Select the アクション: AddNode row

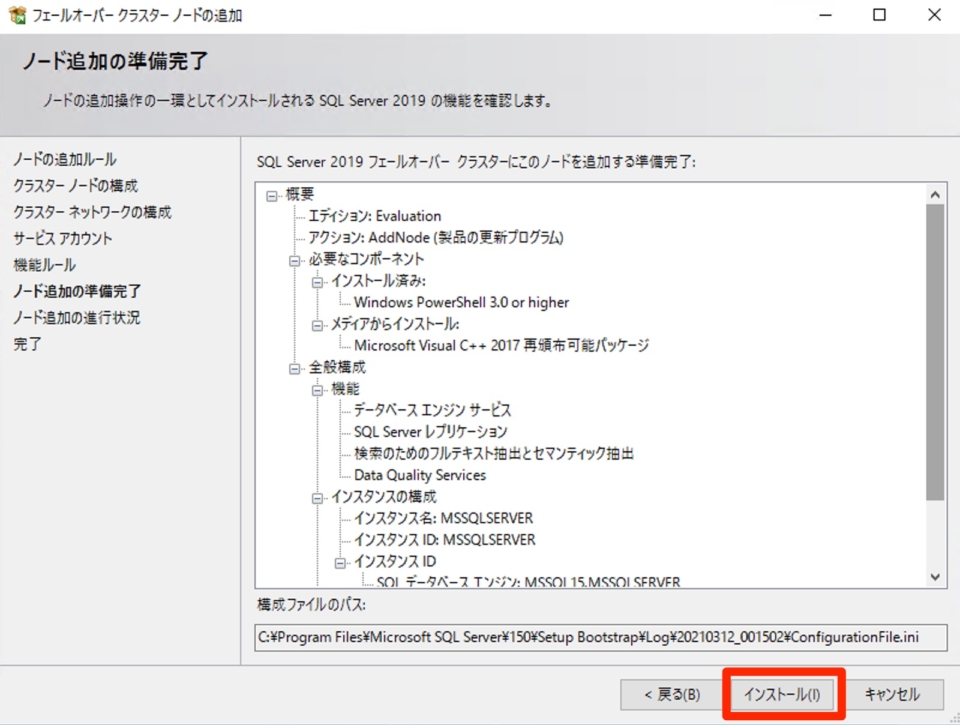coord(436,238)
